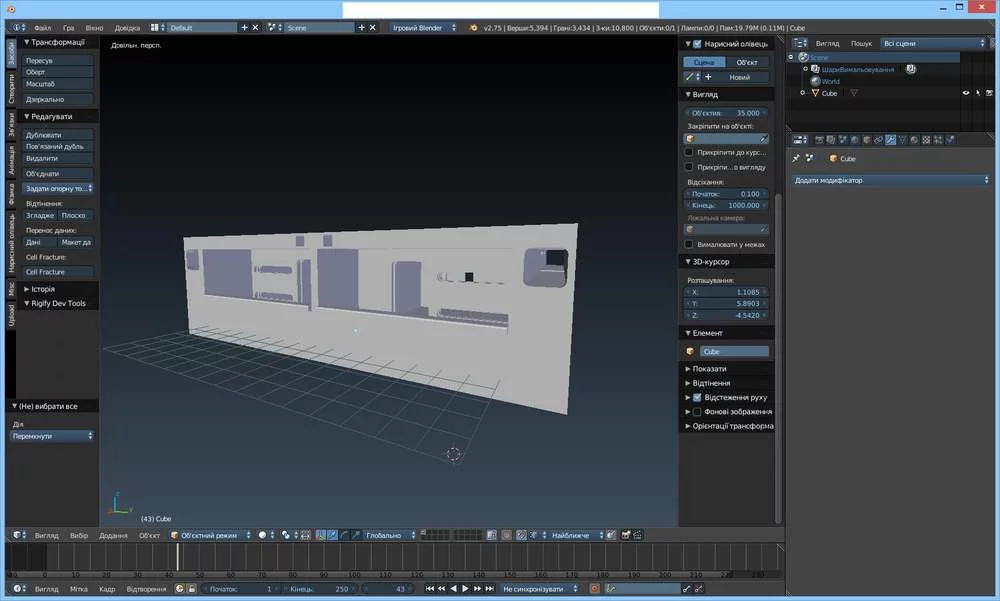Open the Файл menu
Screen dimensions: 1000x601
[42, 28]
